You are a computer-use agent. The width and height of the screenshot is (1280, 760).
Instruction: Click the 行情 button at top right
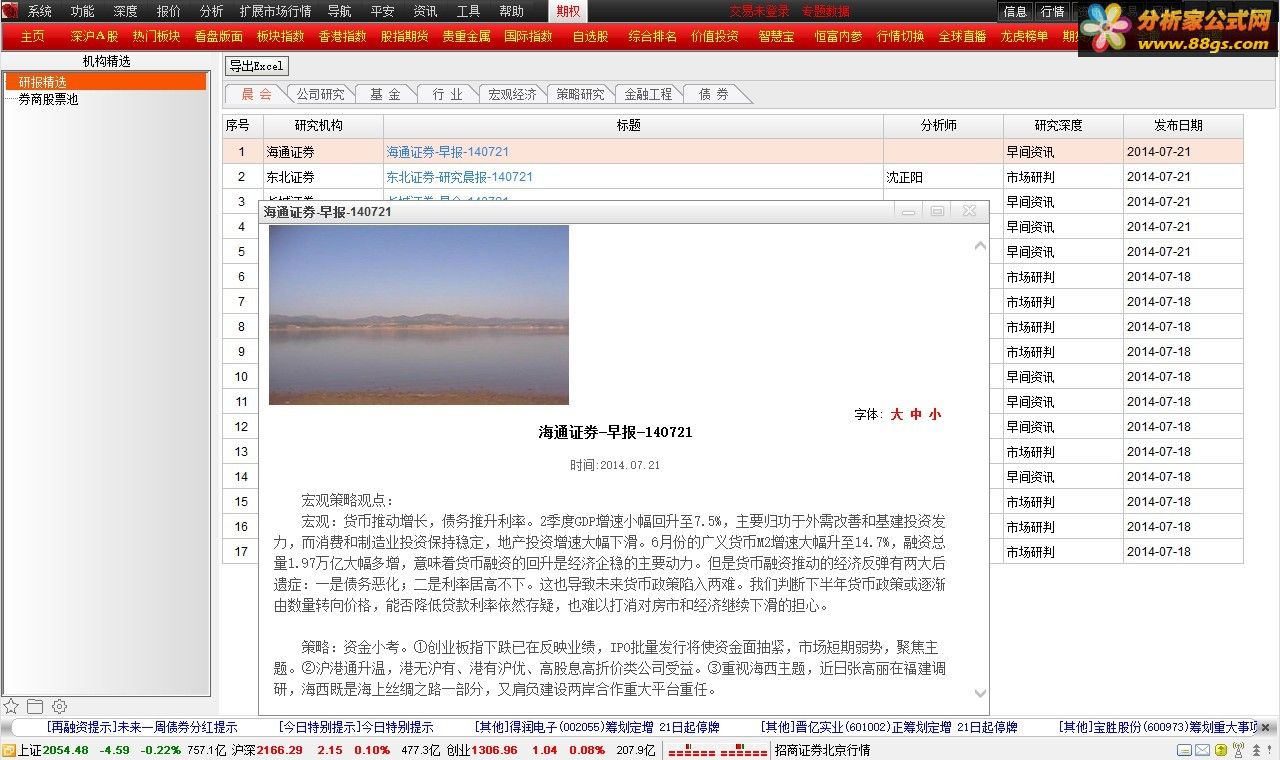tap(1052, 11)
